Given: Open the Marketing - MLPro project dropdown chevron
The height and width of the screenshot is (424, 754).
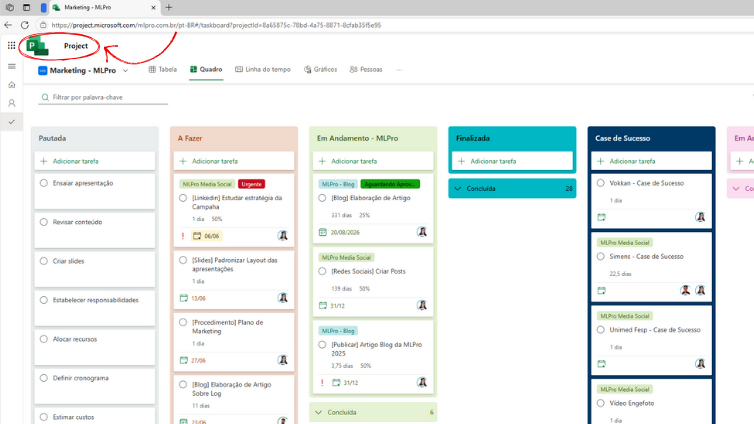Looking at the screenshot, I should (126, 71).
